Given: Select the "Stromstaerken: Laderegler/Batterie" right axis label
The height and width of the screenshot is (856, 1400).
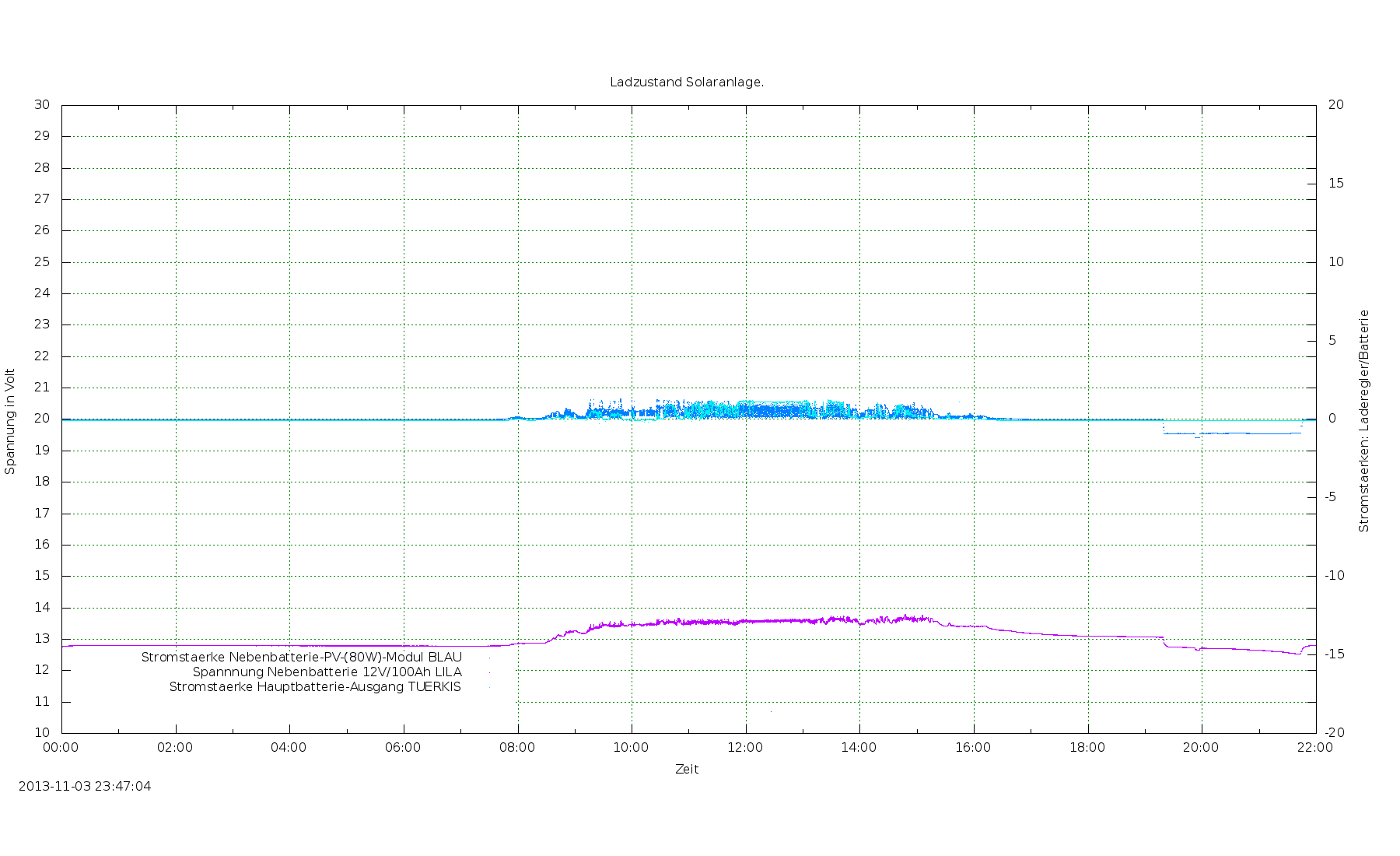Looking at the screenshot, I should click(x=1363, y=421).
